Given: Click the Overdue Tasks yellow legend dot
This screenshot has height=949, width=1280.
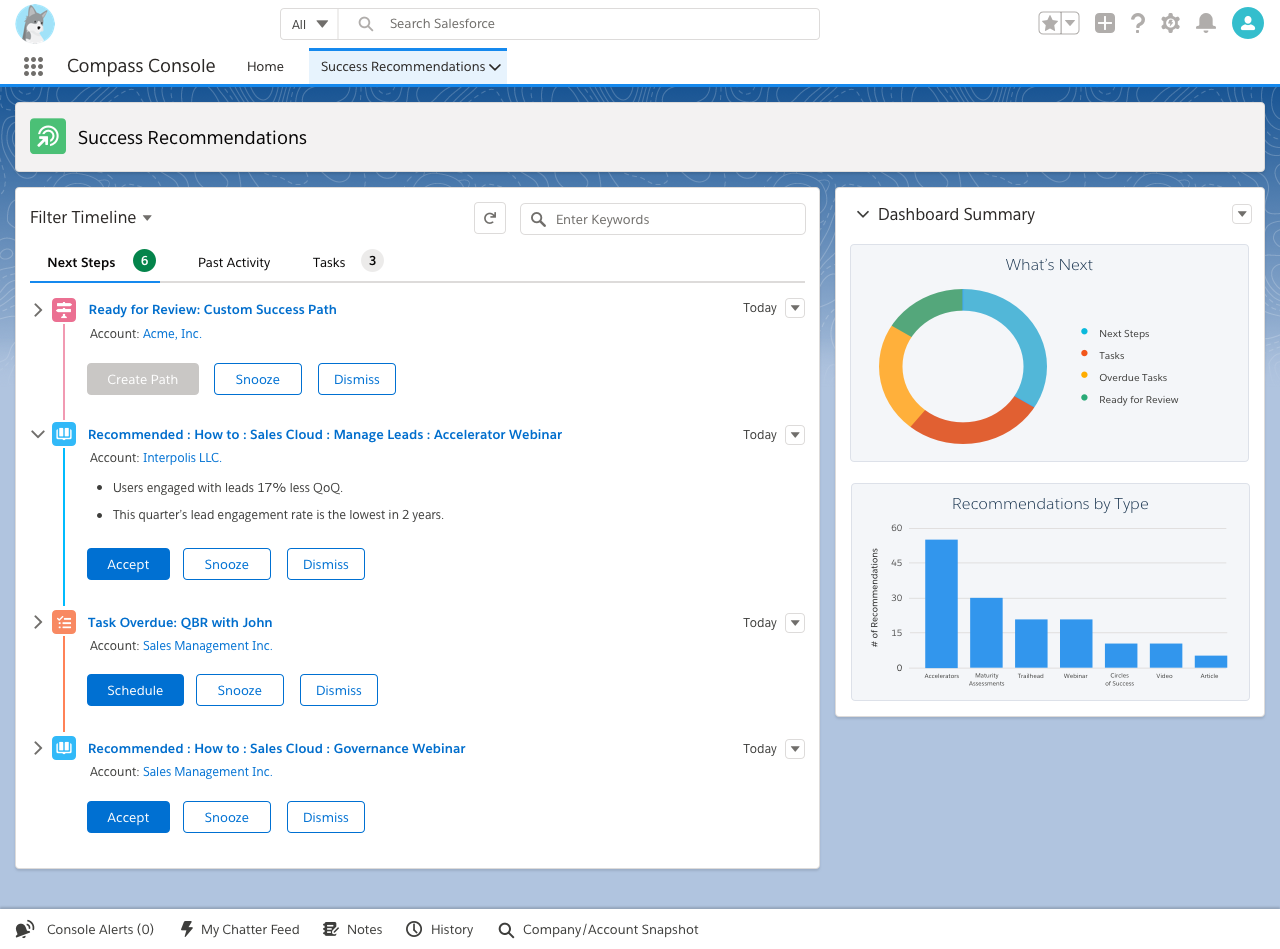Looking at the screenshot, I should pos(1084,376).
